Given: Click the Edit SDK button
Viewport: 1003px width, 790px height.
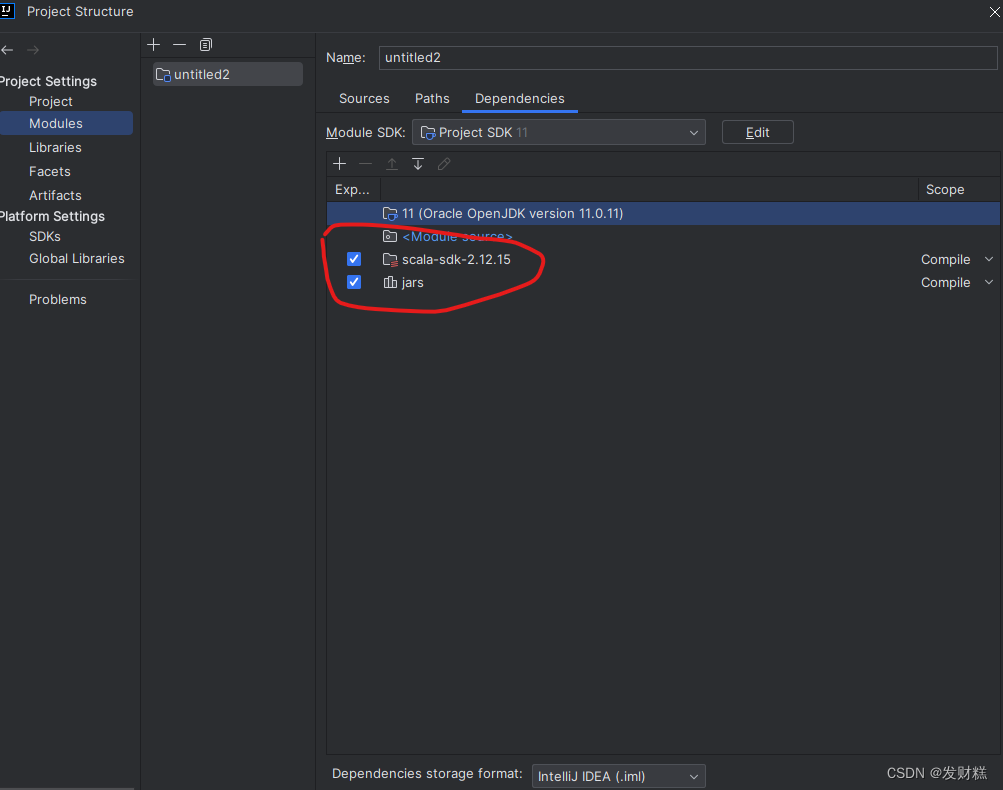Looking at the screenshot, I should [757, 132].
